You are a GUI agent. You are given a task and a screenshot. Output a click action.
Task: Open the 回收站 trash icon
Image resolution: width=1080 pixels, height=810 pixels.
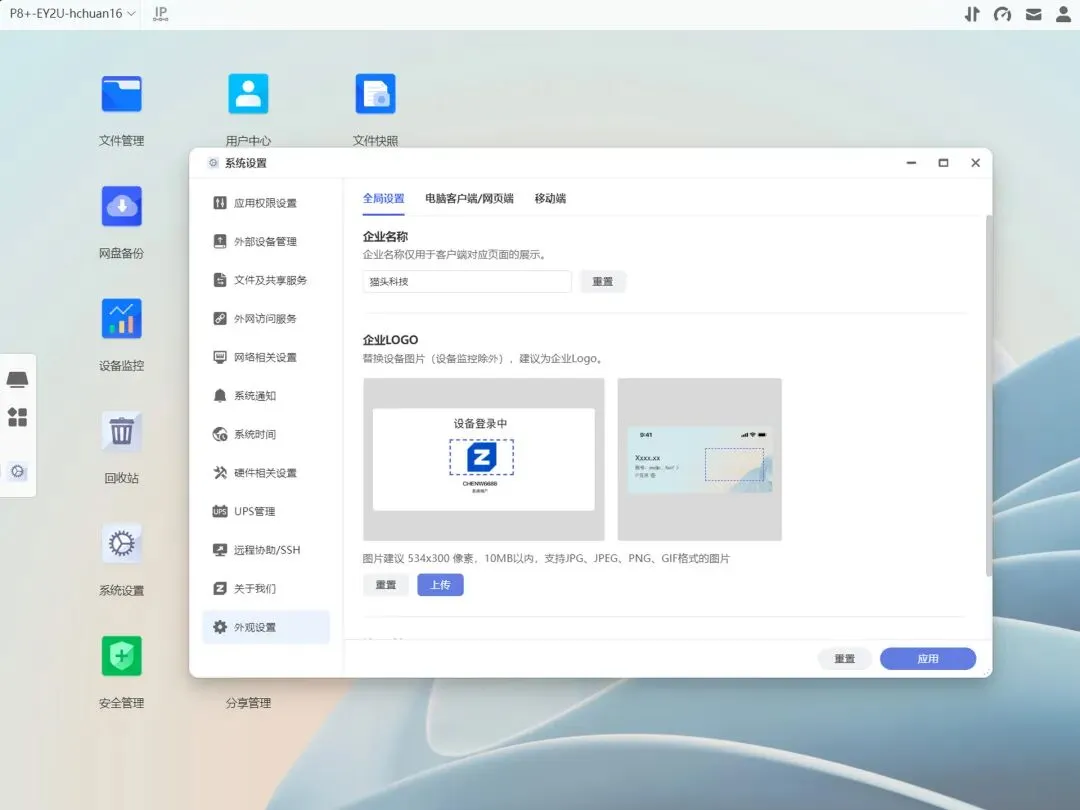coord(121,431)
